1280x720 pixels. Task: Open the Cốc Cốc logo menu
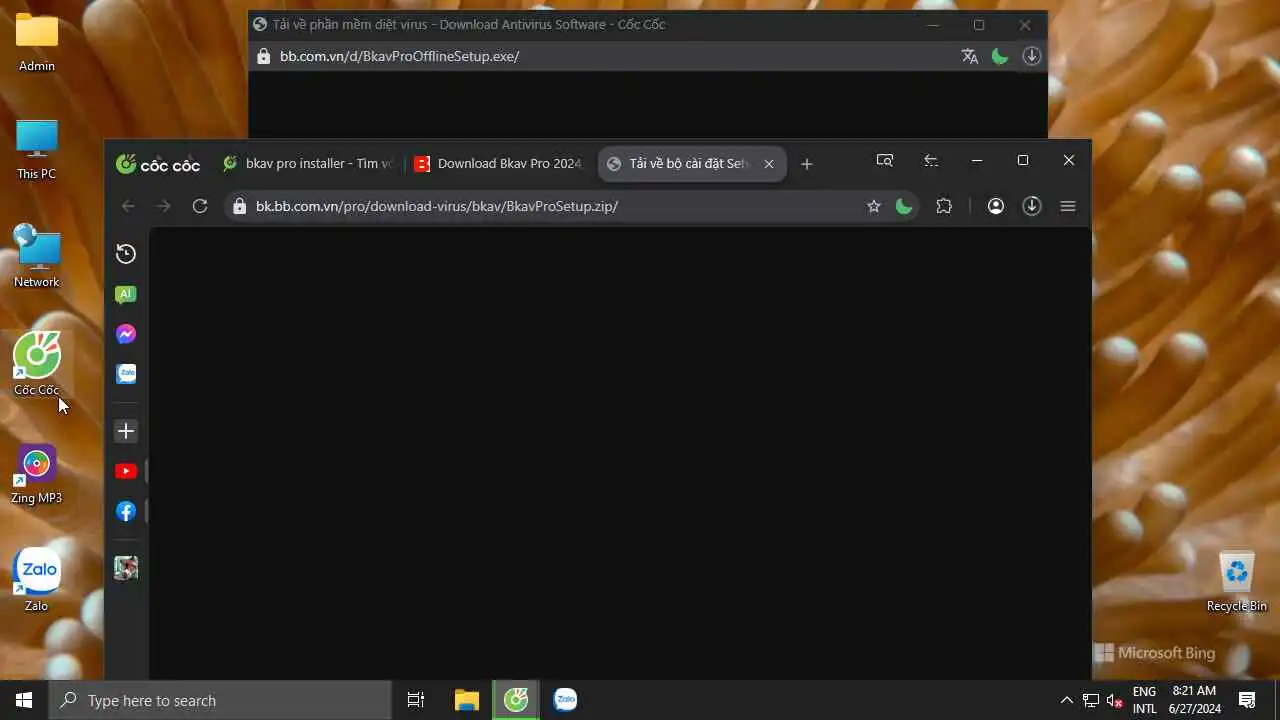158,164
